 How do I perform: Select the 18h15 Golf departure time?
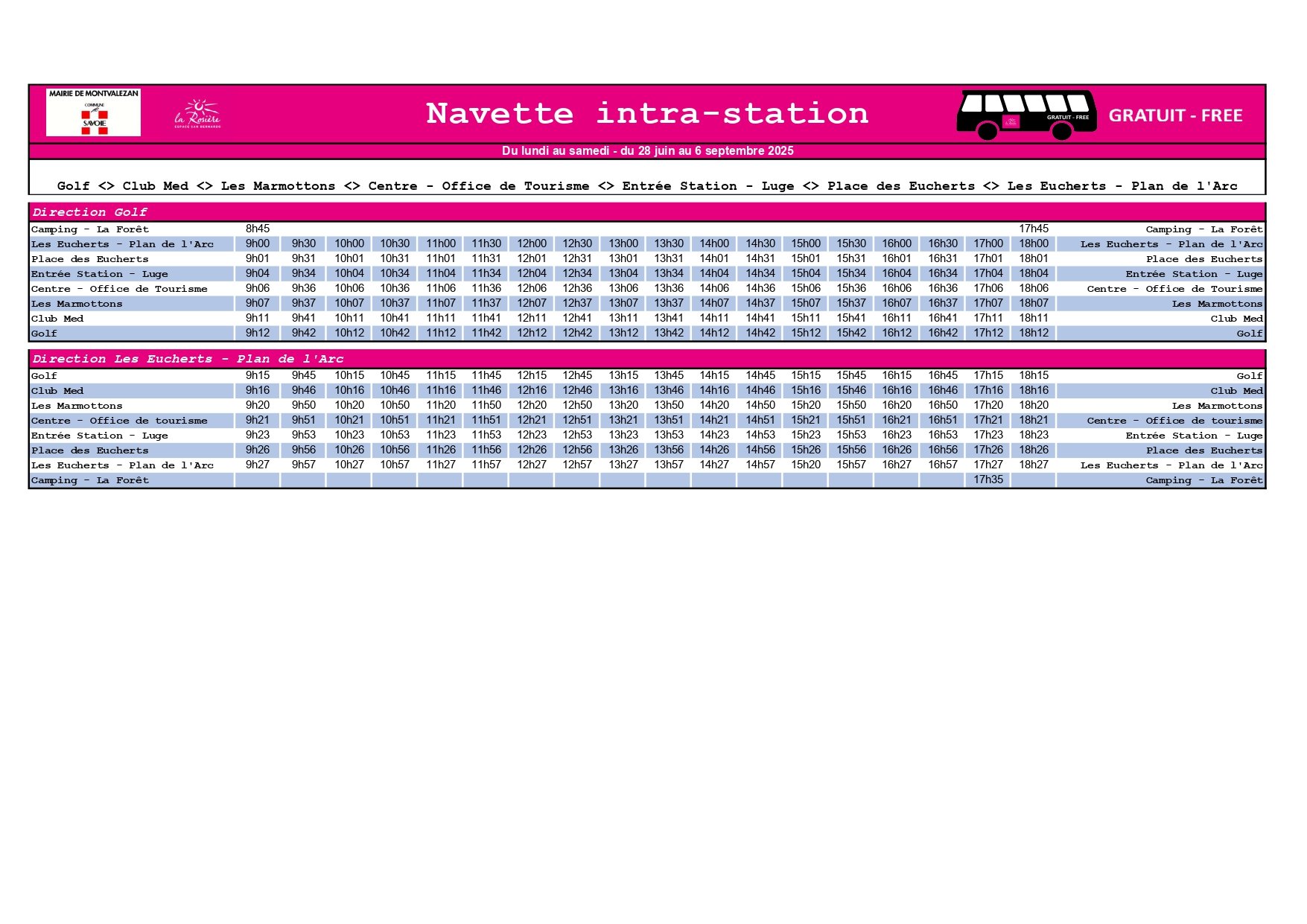tap(1034, 375)
